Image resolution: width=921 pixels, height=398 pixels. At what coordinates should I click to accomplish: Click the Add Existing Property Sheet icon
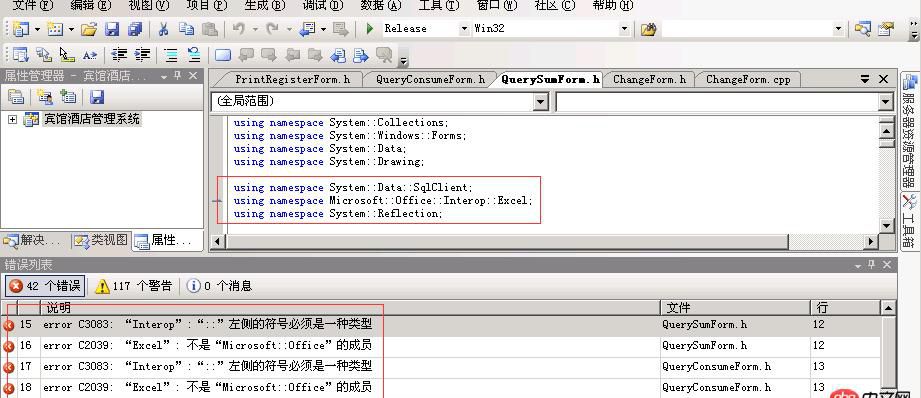[68, 97]
